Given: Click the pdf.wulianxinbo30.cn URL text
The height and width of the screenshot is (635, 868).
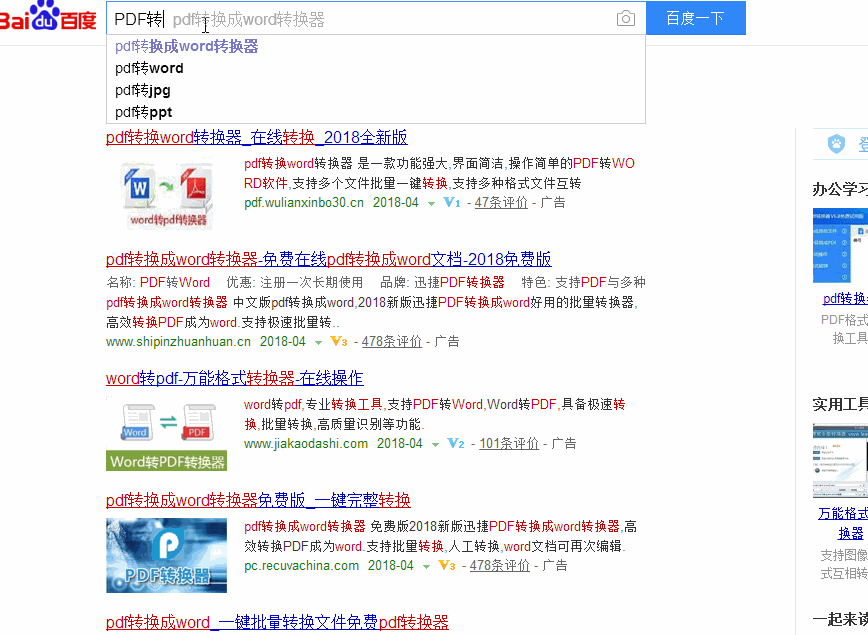Looking at the screenshot, I should (304, 203).
